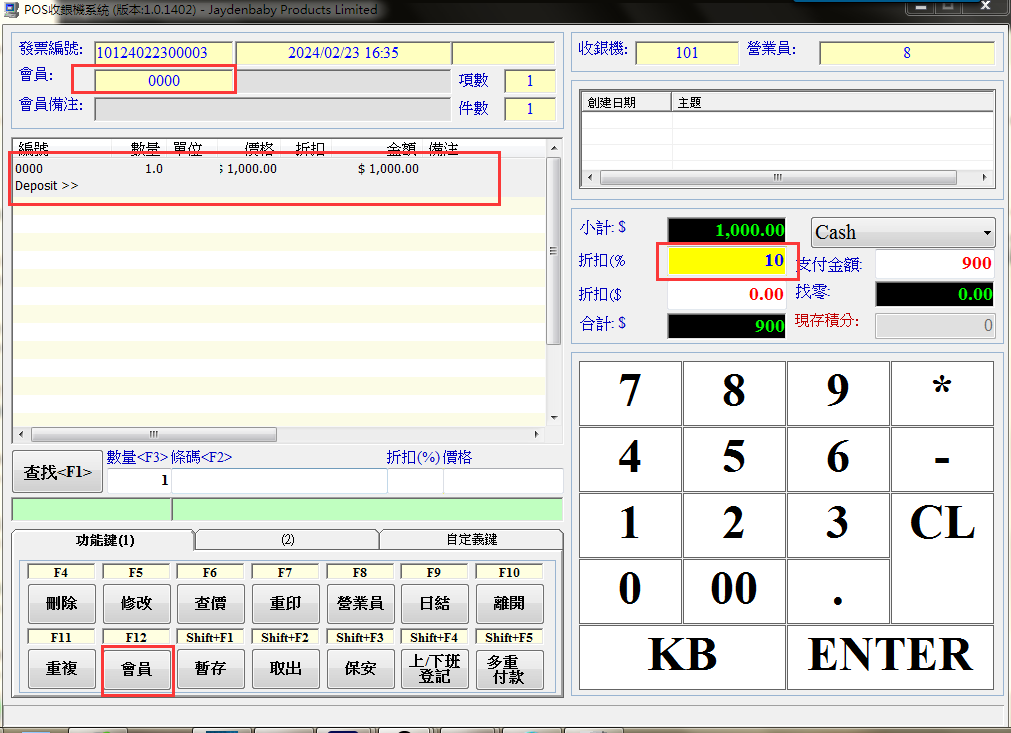Viewport: 1011px width, 733px height.
Task: Click item list scroll up arrow
Action: (554, 148)
